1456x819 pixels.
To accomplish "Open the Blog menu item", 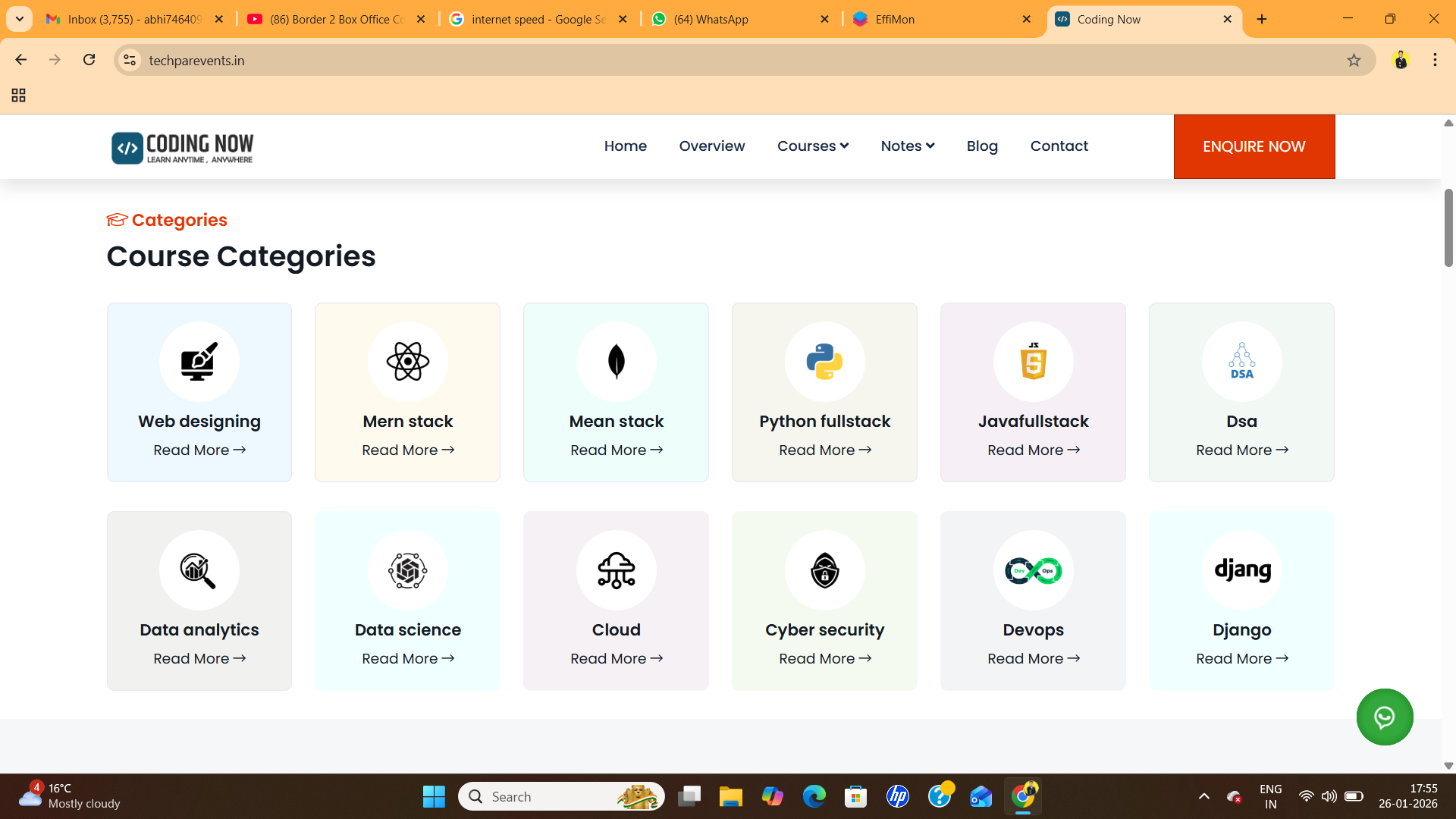I will (982, 146).
